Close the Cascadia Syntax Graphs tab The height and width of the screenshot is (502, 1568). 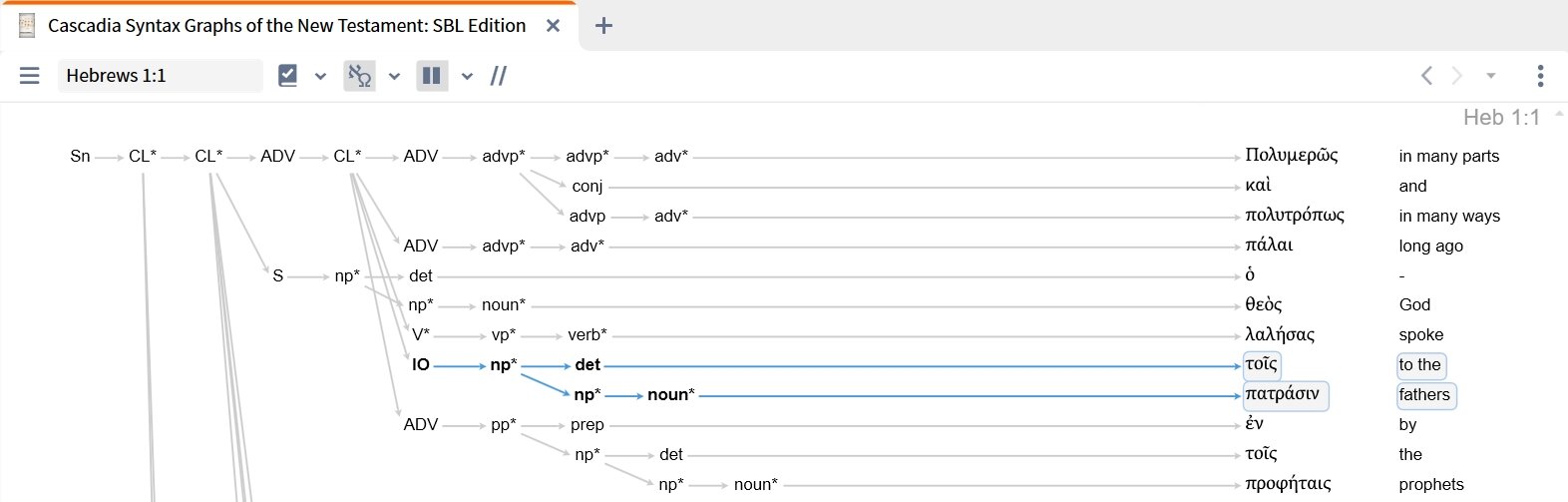553,26
